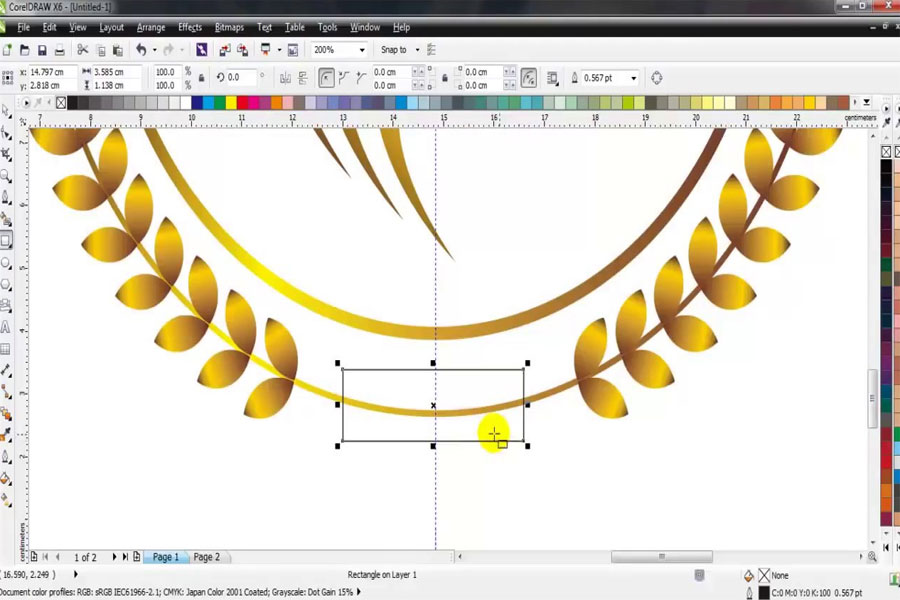This screenshot has width=900, height=600.
Task: Click Convert to Curves icon
Action: pyautogui.click(x=657, y=78)
